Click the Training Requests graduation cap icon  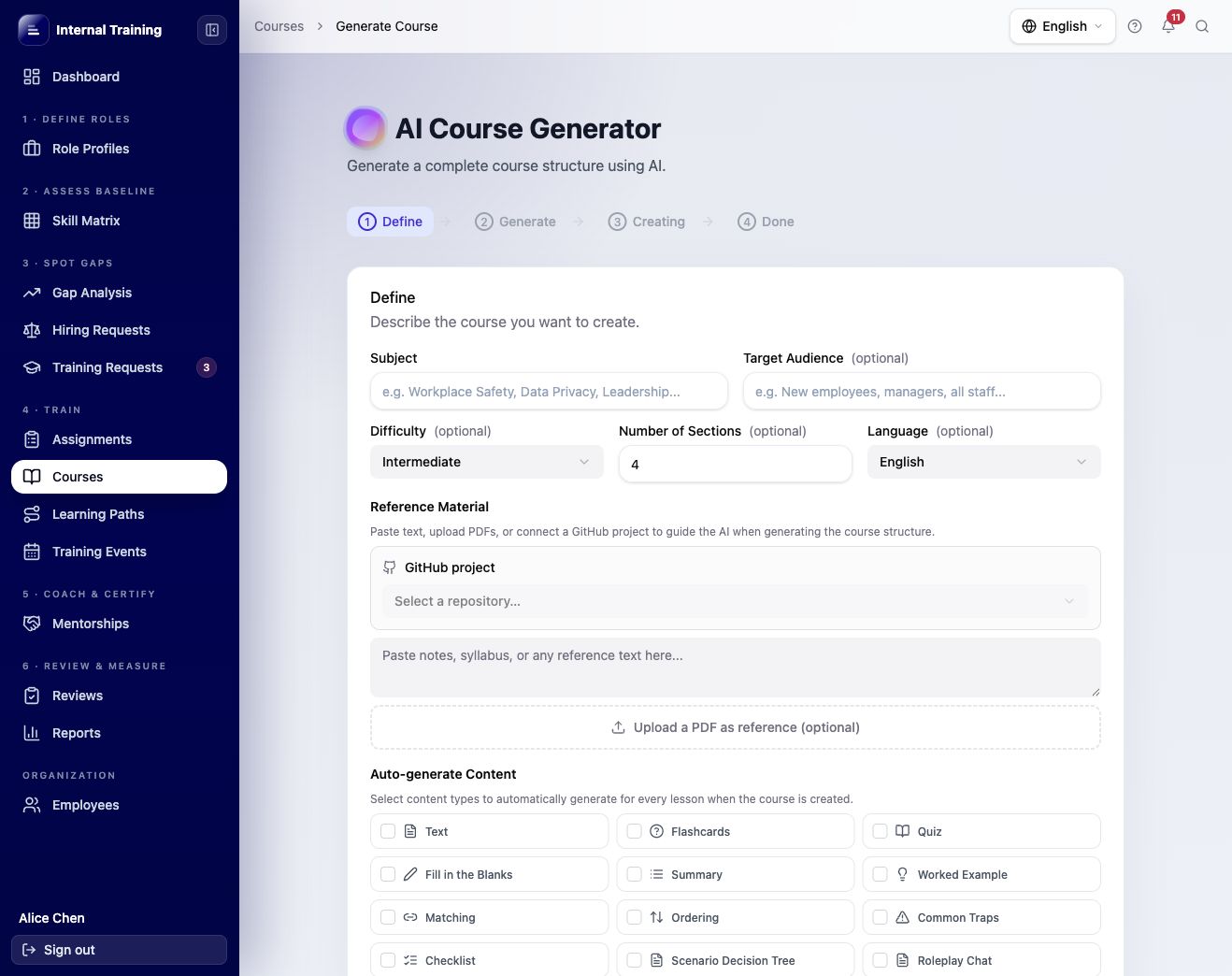(32, 367)
